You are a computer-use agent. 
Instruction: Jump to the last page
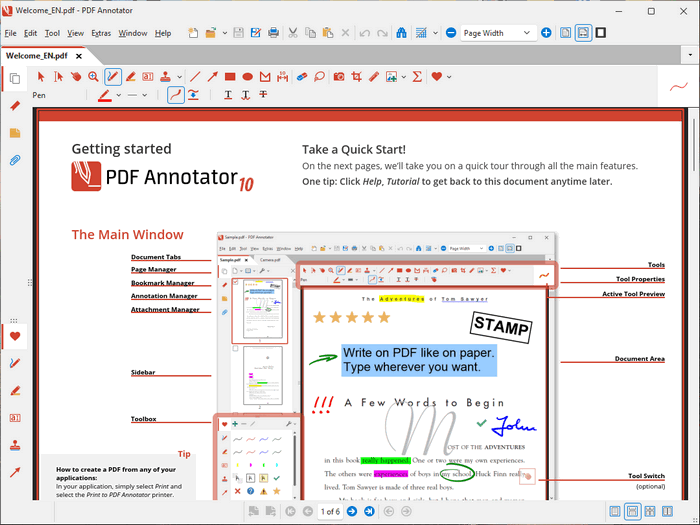(x=369, y=512)
